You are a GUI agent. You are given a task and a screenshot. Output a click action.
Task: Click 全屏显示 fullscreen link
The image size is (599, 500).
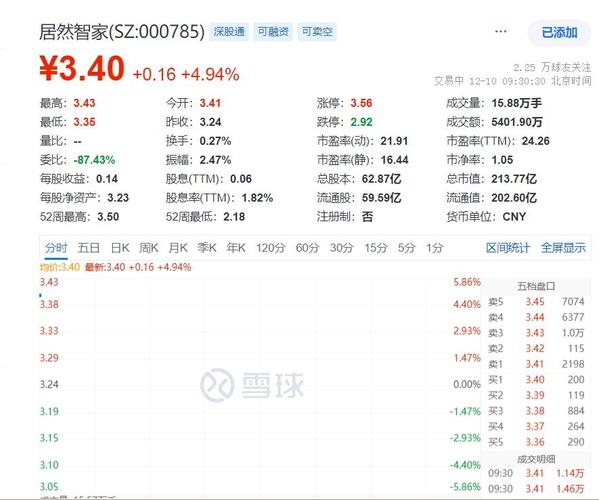563,248
